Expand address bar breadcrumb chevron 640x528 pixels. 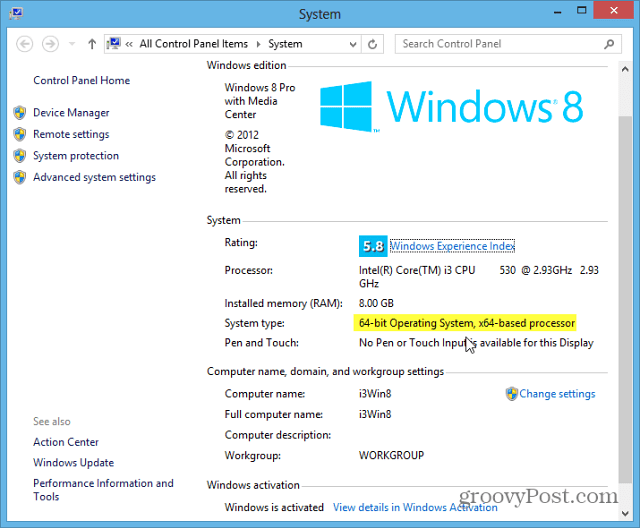pos(129,44)
